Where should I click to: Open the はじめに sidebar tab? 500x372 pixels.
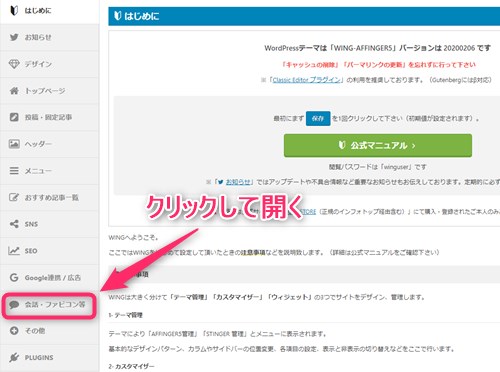click(x=49, y=10)
